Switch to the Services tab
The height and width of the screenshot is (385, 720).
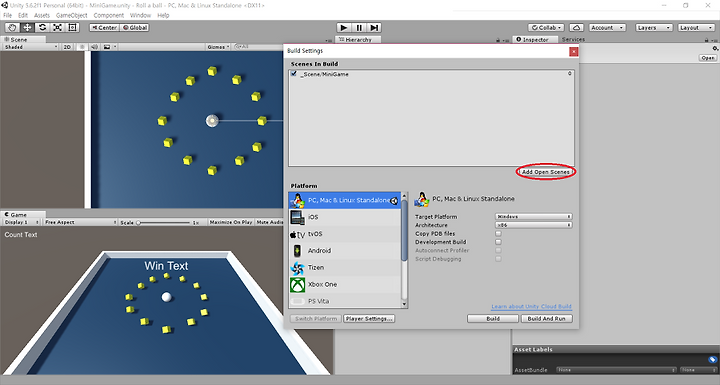point(574,40)
